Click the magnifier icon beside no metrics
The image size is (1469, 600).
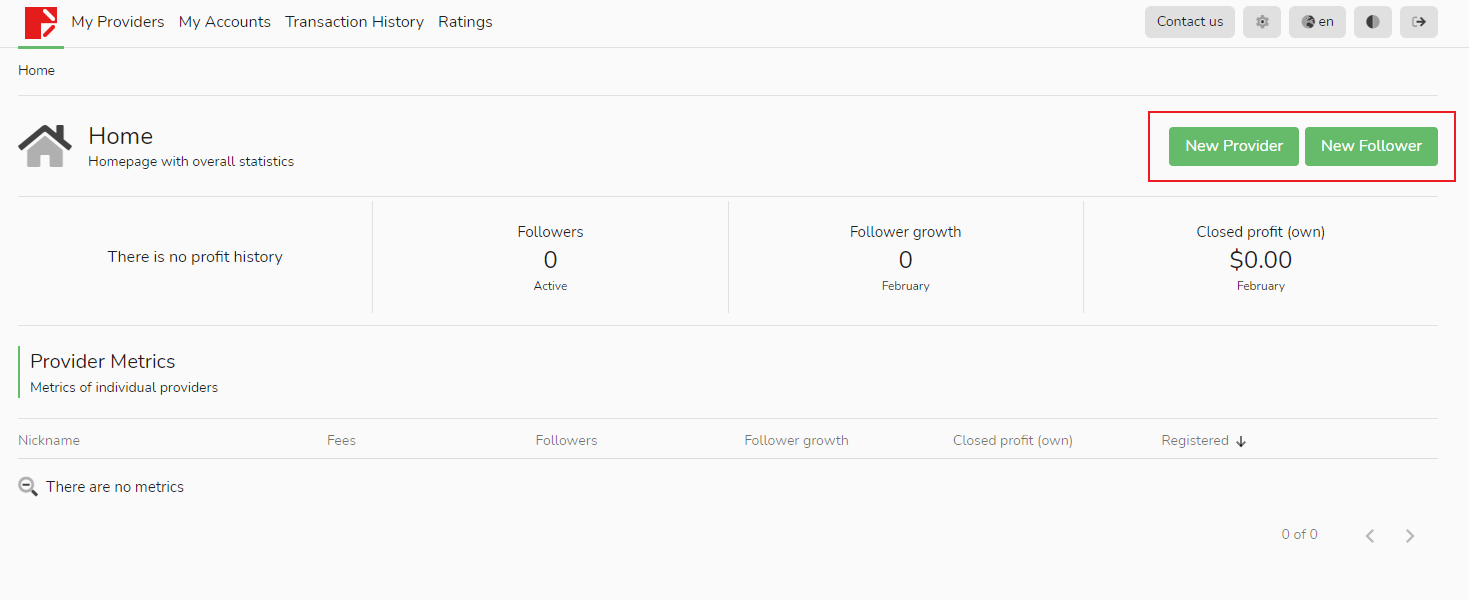28,487
